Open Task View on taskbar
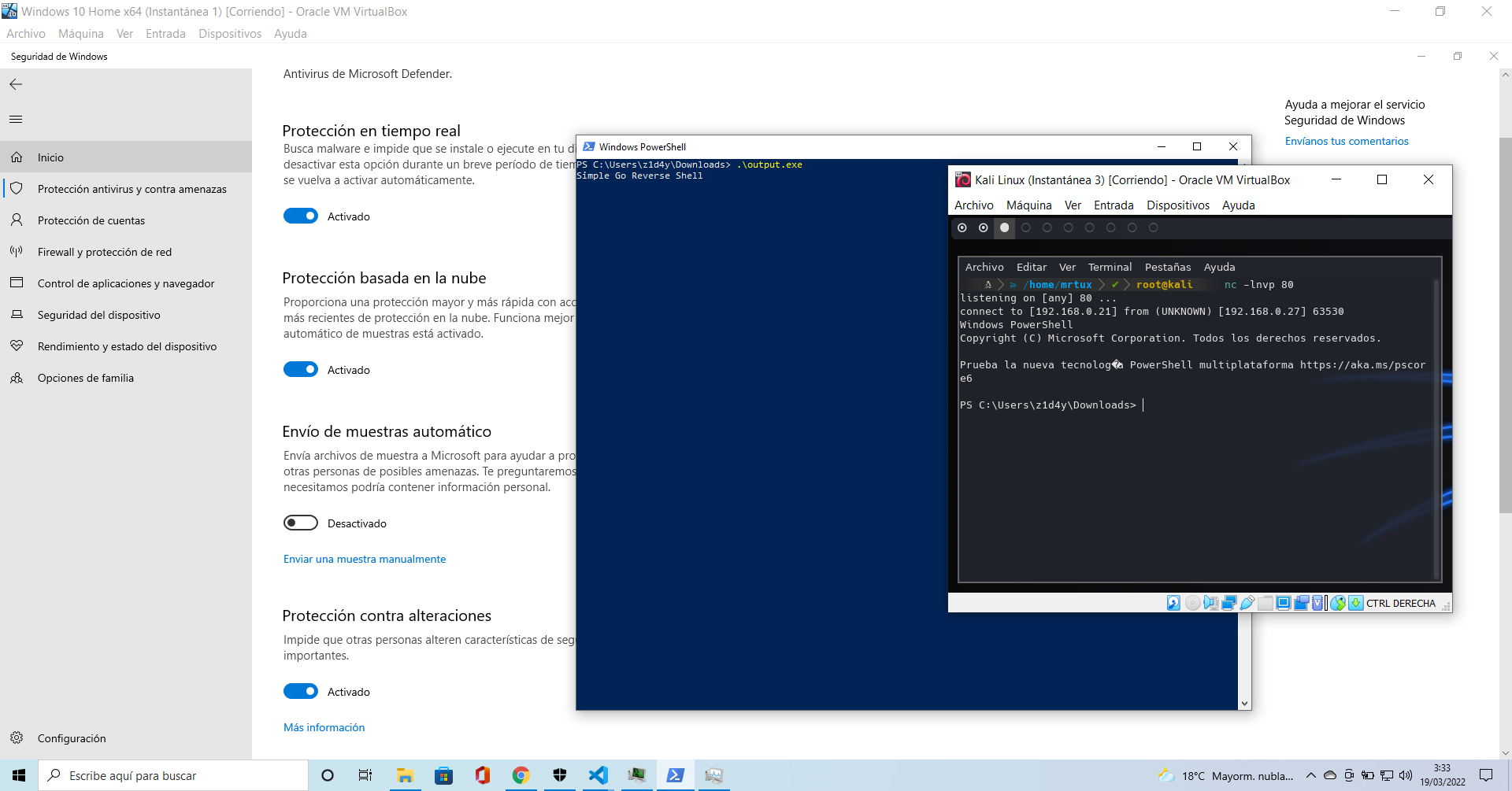1512x791 pixels. pos(365,775)
